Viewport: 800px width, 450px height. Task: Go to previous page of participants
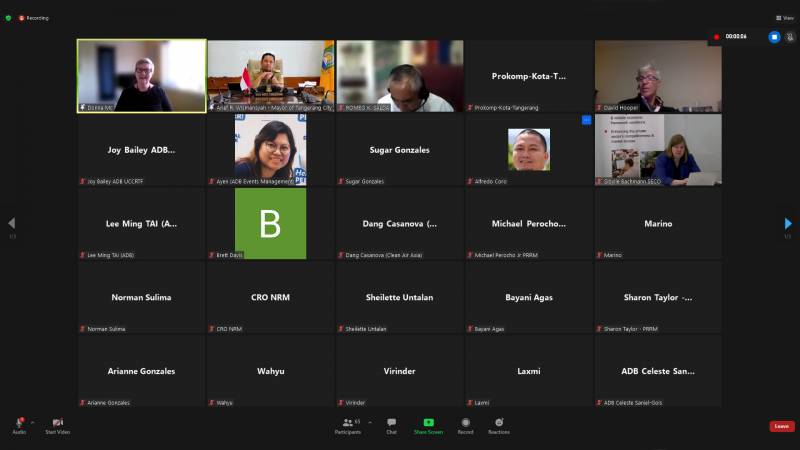point(12,223)
